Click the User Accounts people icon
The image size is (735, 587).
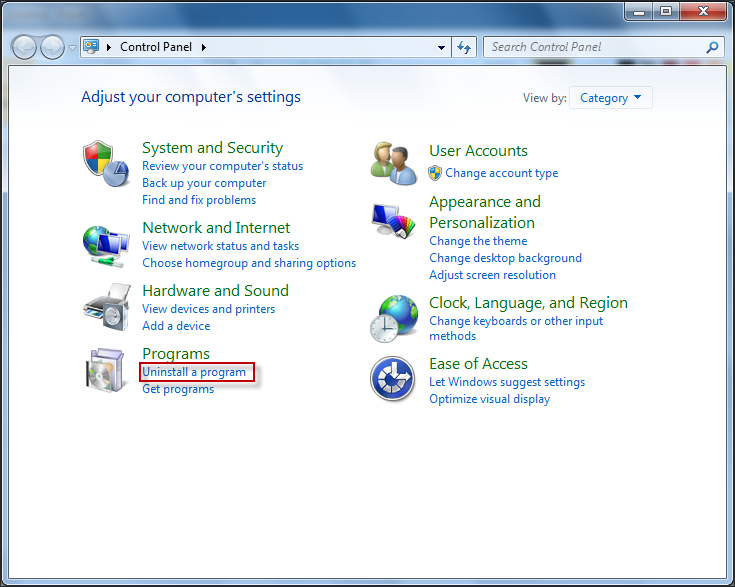pyautogui.click(x=393, y=162)
